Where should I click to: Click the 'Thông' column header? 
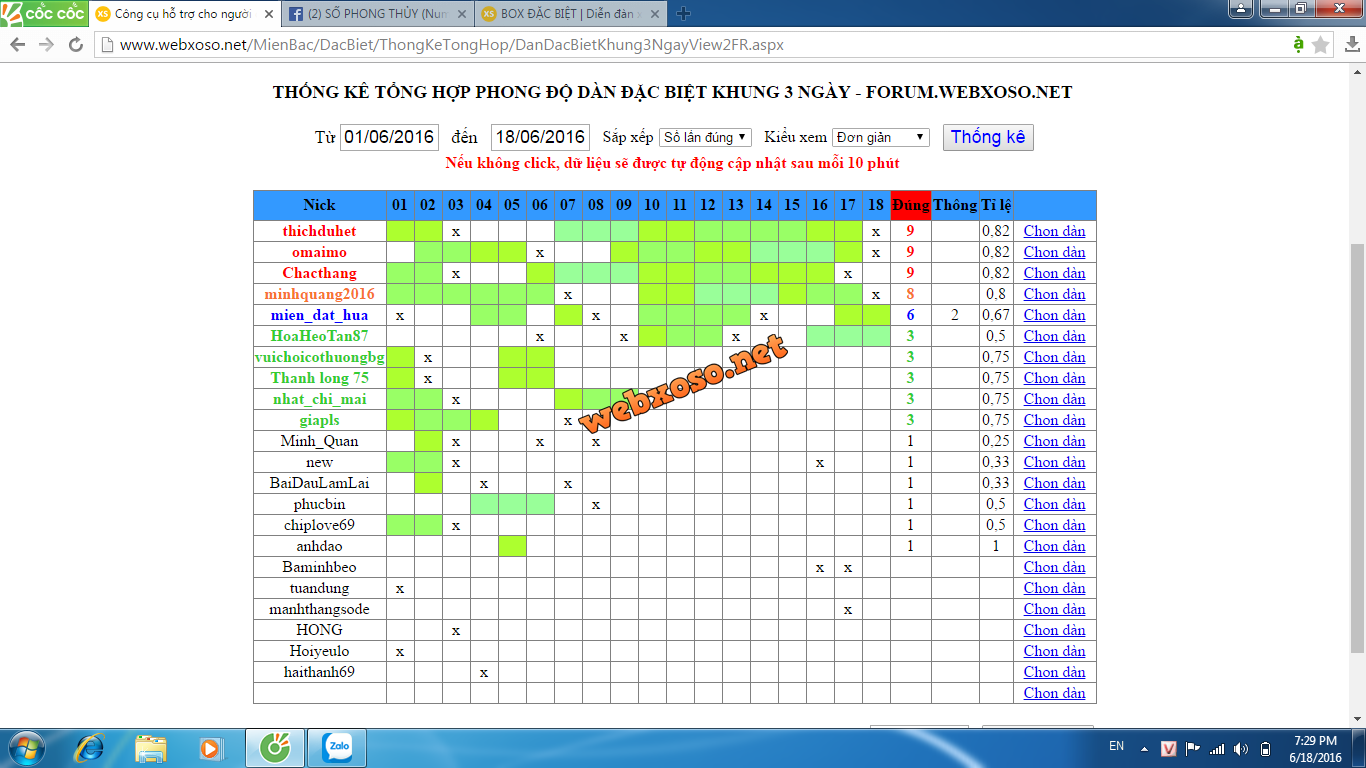coord(955,205)
